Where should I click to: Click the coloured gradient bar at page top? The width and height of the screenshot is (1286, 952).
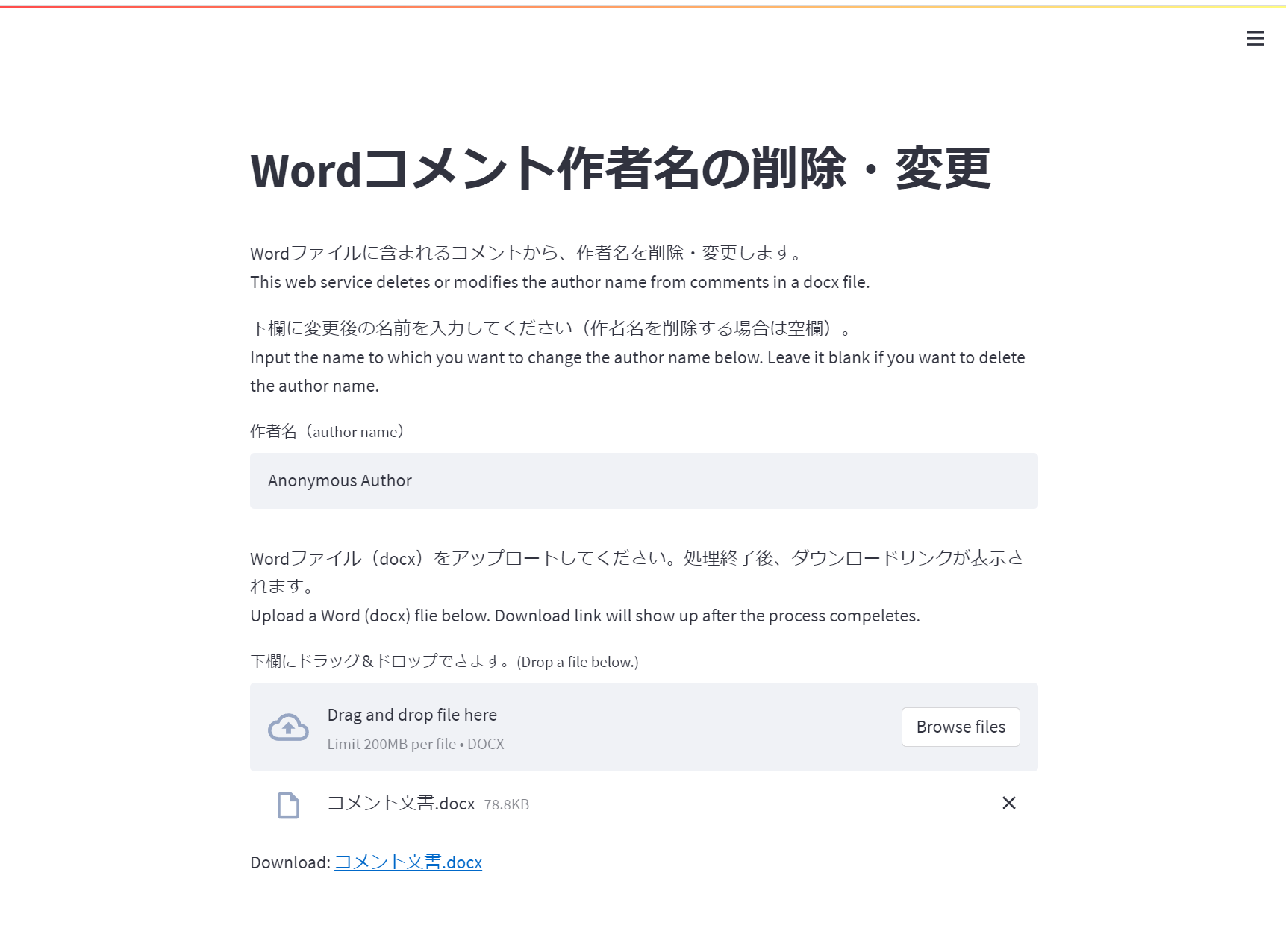tap(643, 6)
